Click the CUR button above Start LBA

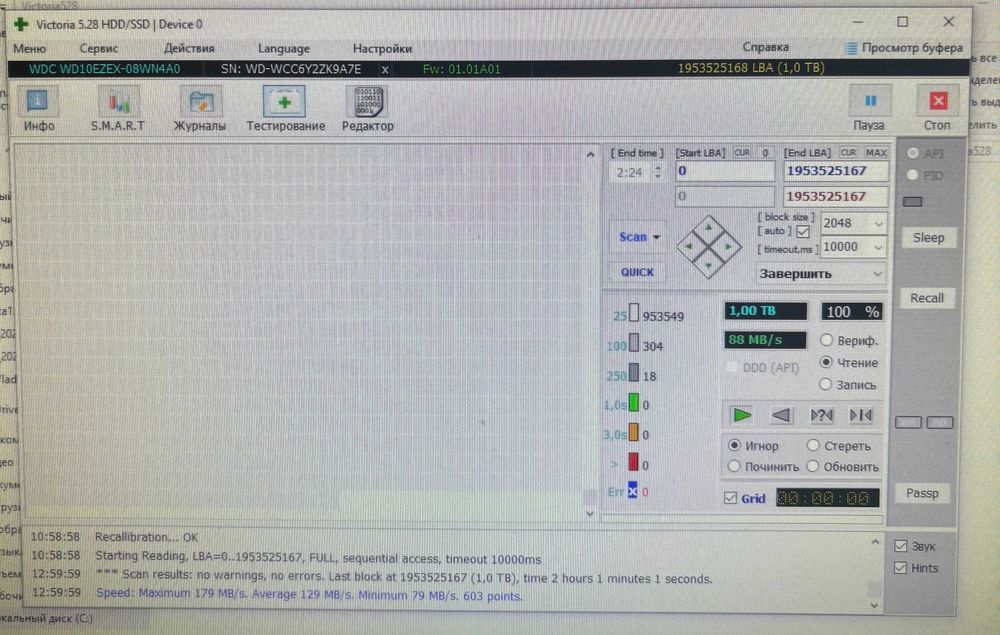(x=742, y=153)
